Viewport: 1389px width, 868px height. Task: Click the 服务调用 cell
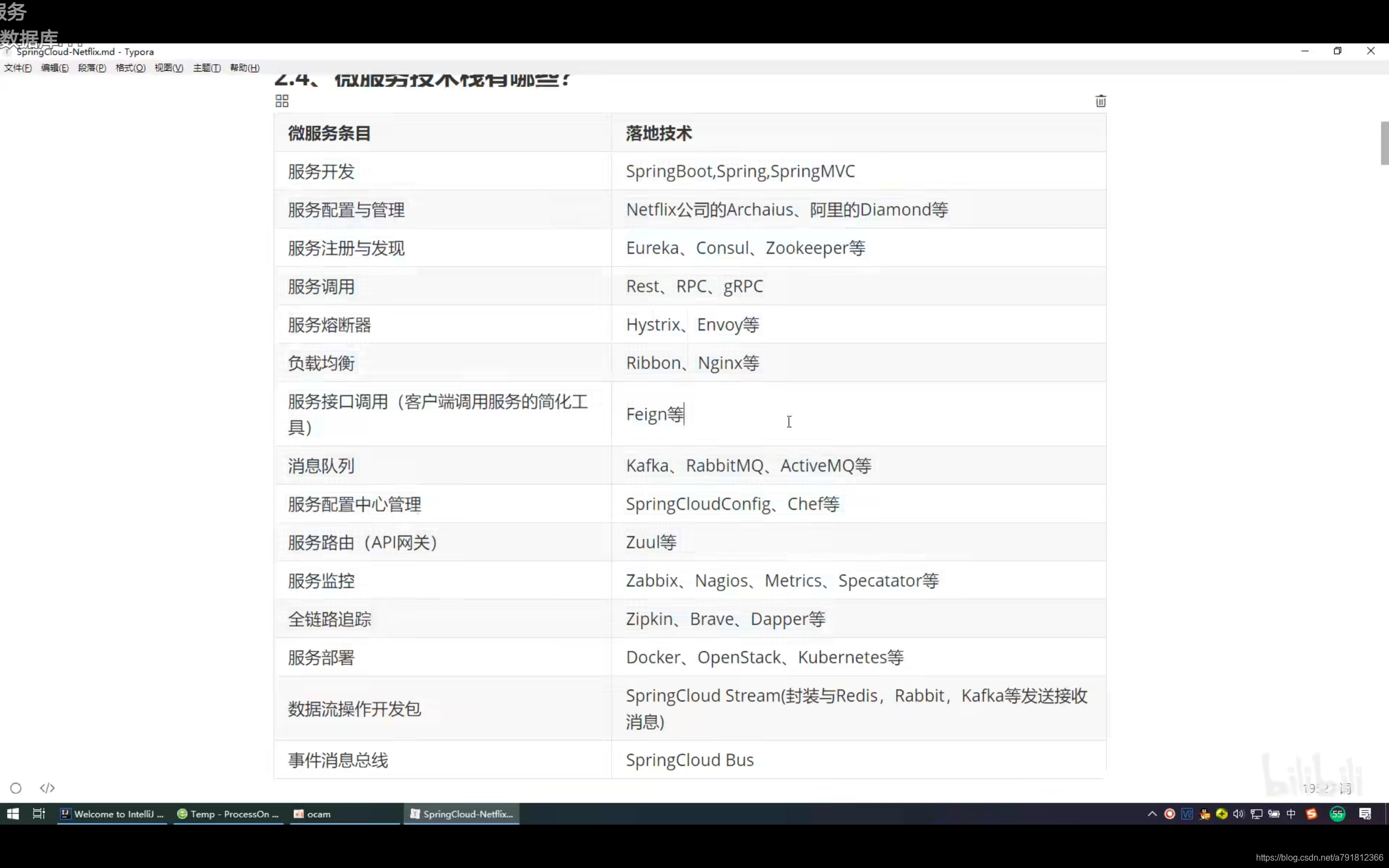[x=443, y=286]
